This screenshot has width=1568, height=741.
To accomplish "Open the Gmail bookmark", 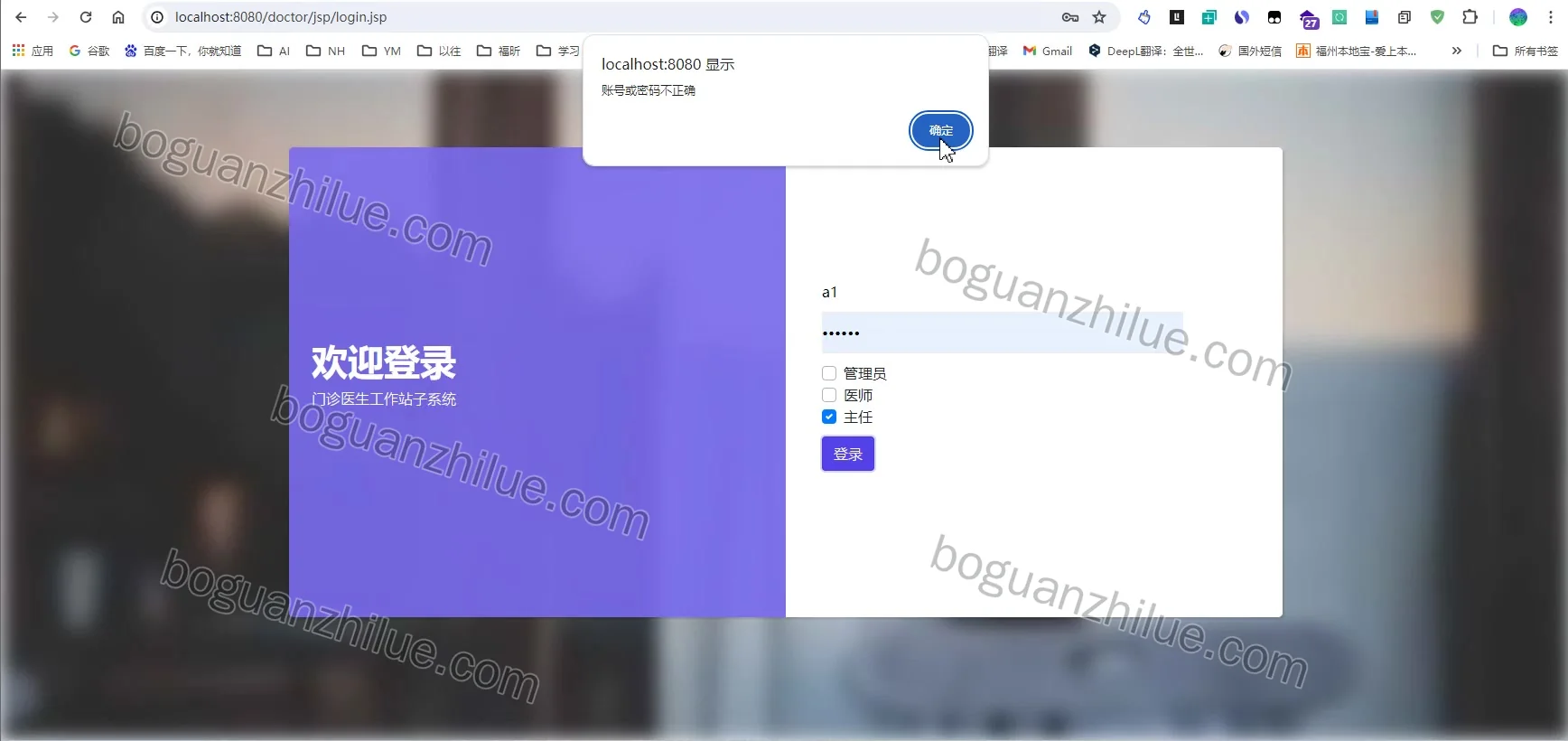I will (x=1048, y=51).
